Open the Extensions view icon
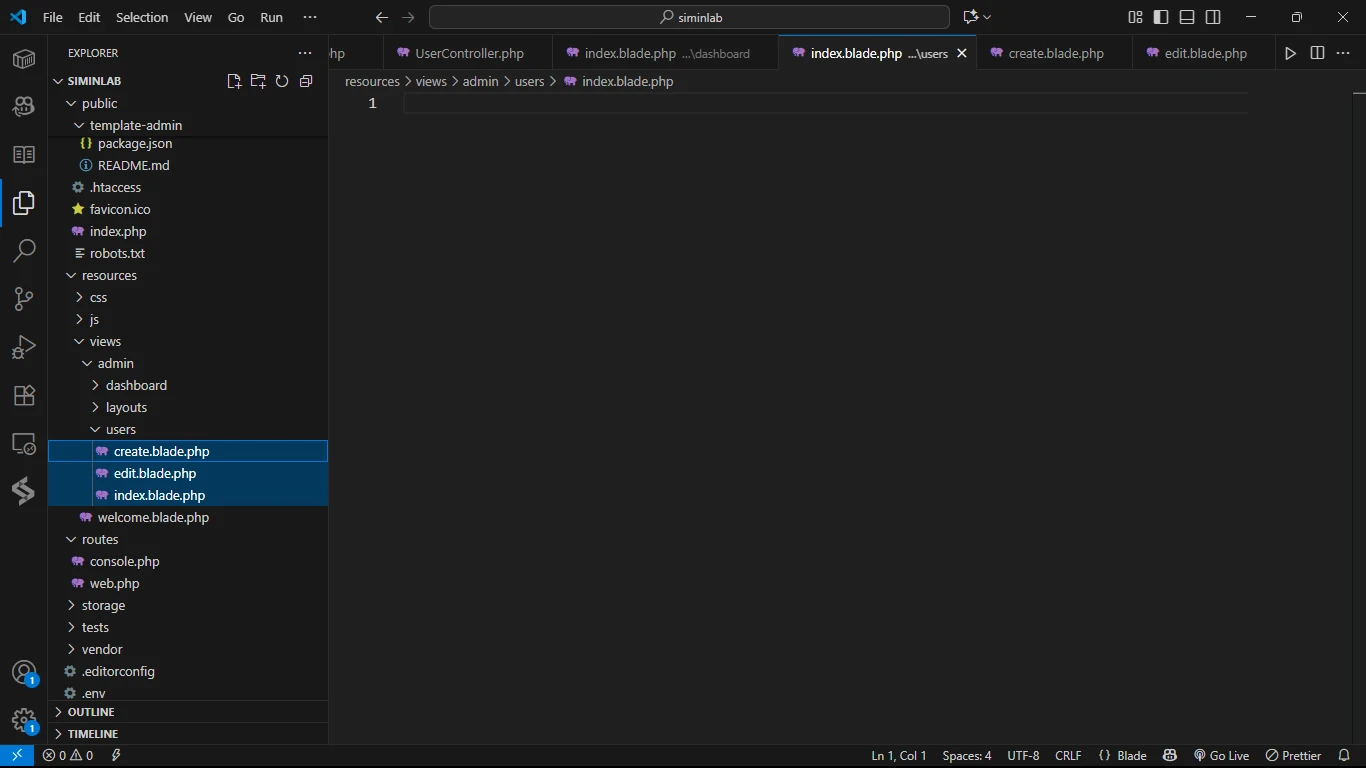The width and height of the screenshot is (1366, 768). coord(24,395)
